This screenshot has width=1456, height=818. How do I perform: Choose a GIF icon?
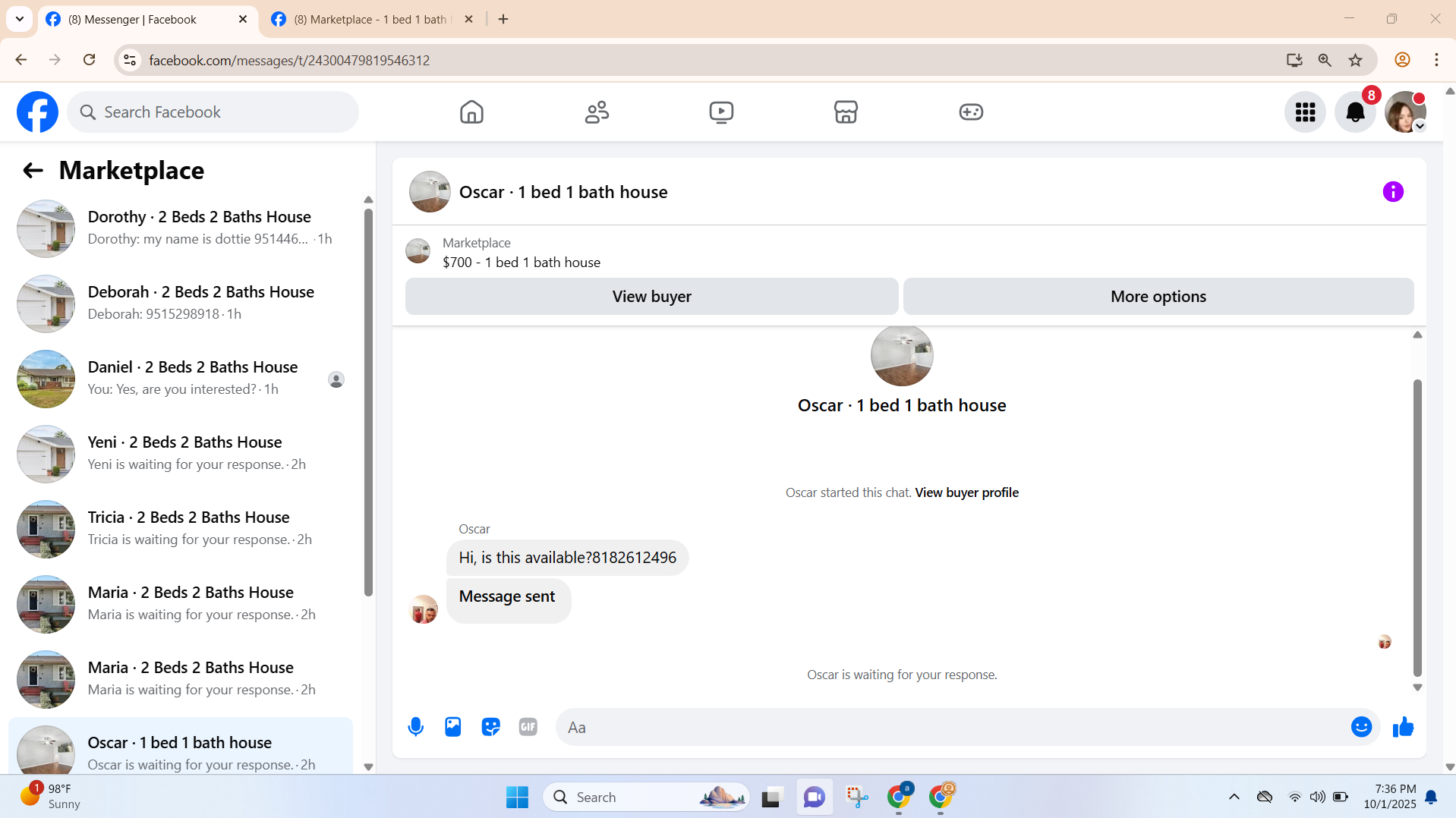pyautogui.click(x=528, y=727)
